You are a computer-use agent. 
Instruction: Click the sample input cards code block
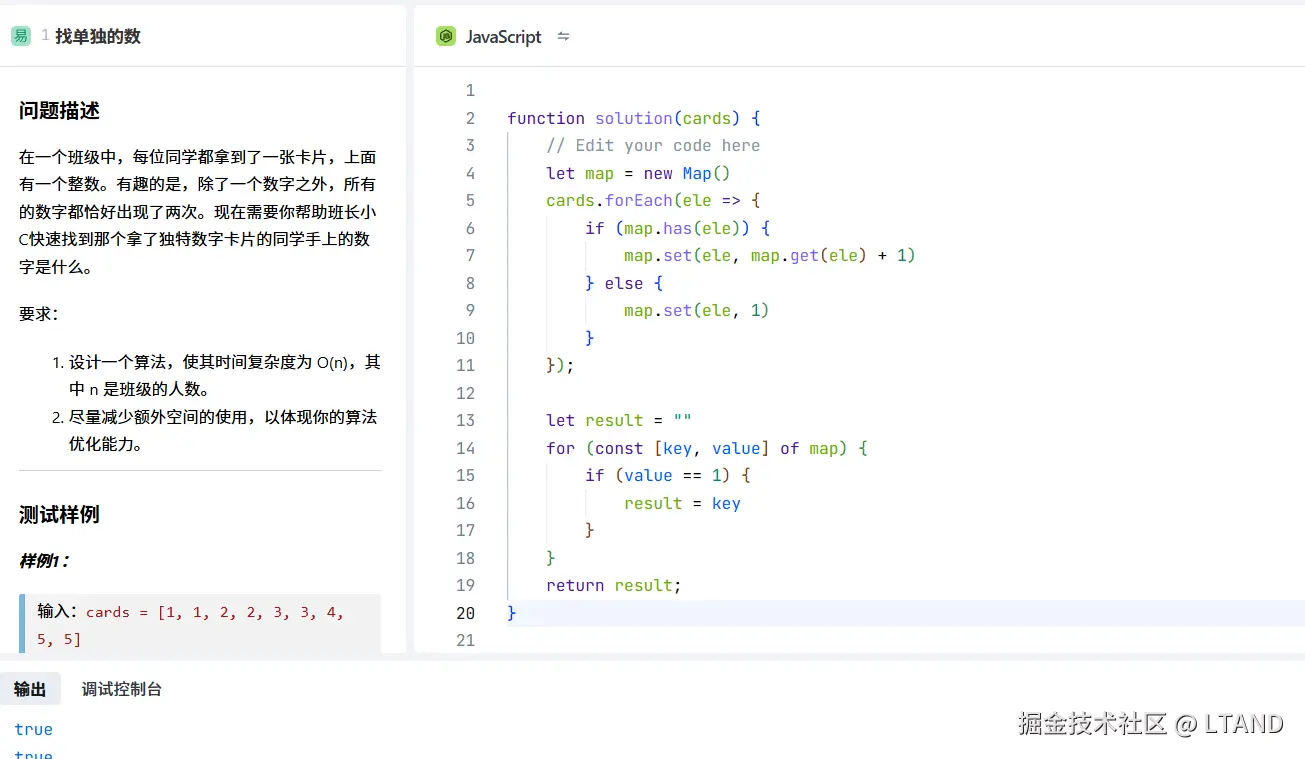[200, 624]
